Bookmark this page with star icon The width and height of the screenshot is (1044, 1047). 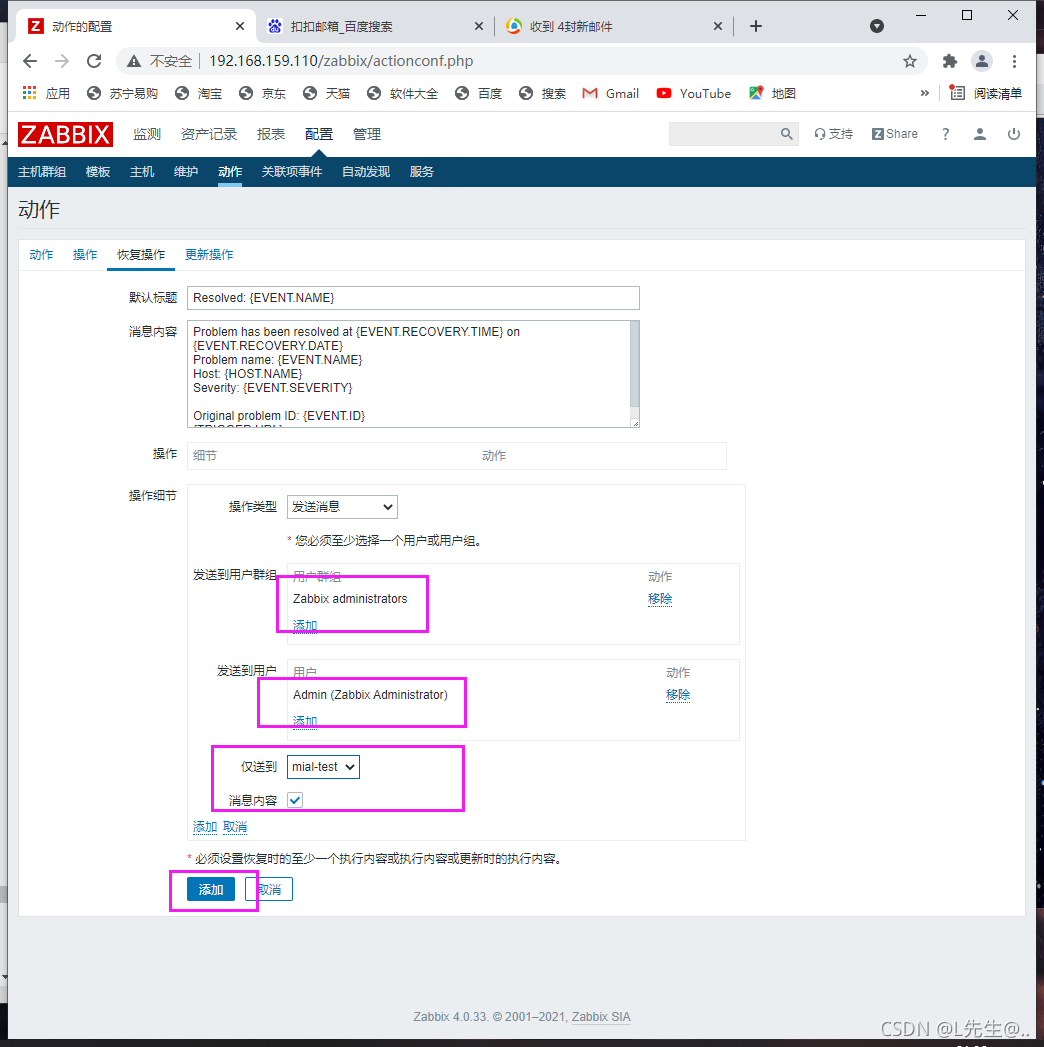pos(909,61)
